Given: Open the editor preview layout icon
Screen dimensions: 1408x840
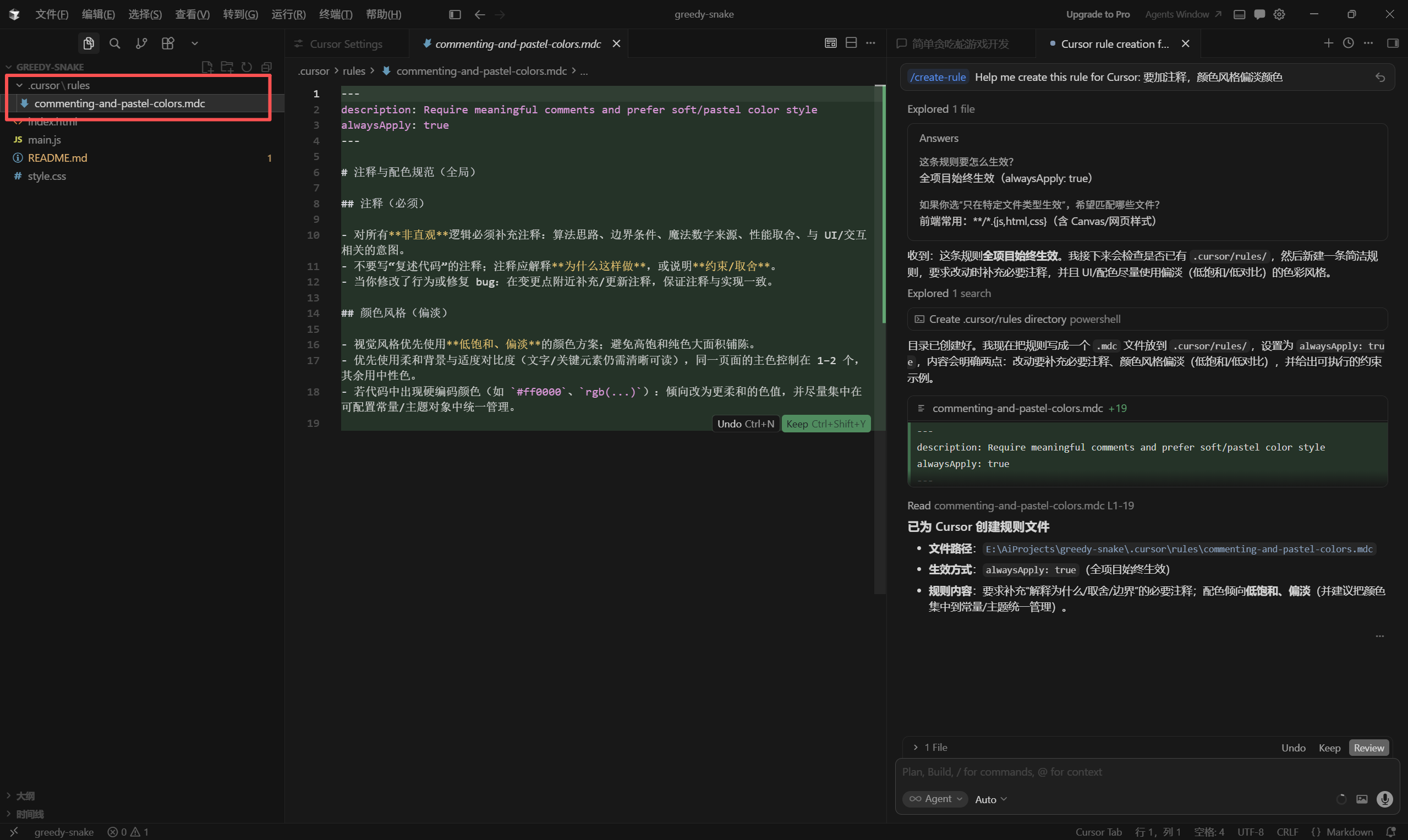Looking at the screenshot, I should [x=830, y=43].
